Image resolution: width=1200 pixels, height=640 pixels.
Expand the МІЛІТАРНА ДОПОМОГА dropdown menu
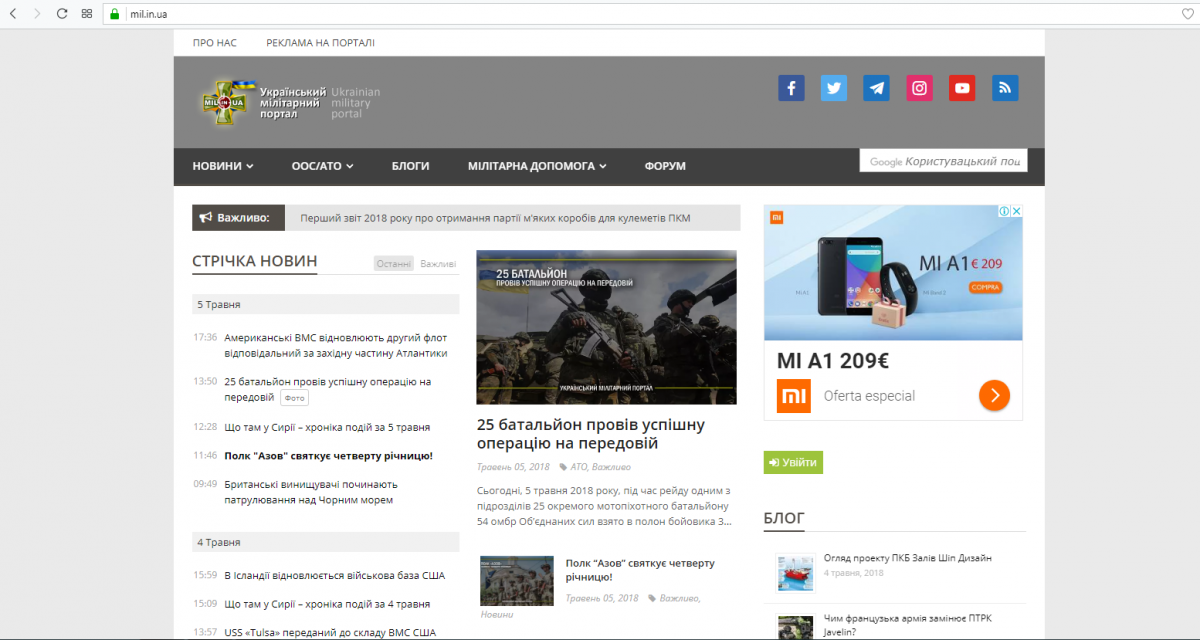537,166
